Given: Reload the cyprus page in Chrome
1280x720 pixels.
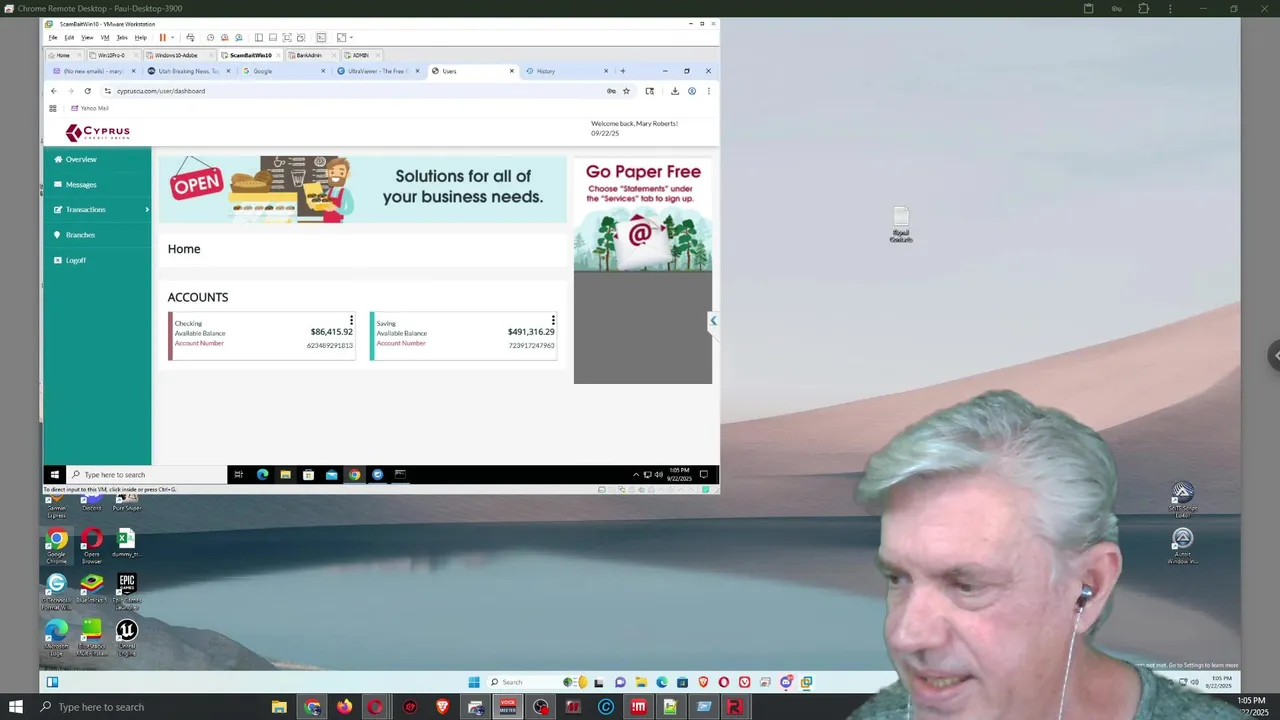Looking at the screenshot, I should click(87, 91).
